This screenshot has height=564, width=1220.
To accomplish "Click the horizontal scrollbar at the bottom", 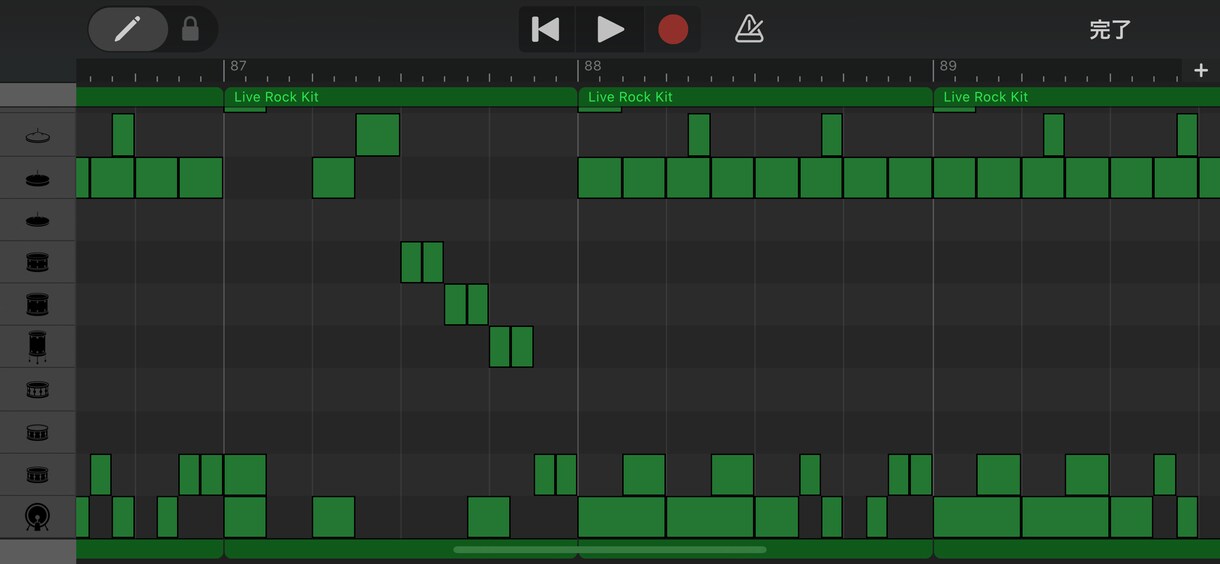I will click(610, 549).
